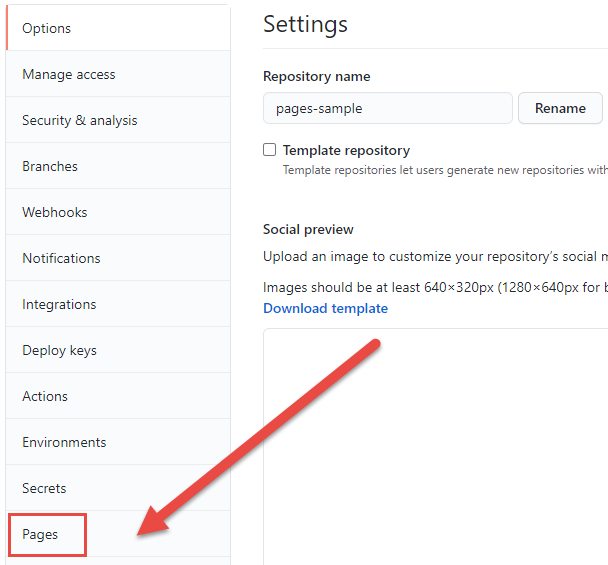Select Secrets in the sidebar
This screenshot has width=608, height=565.
pyautogui.click(x=118, y=488)
